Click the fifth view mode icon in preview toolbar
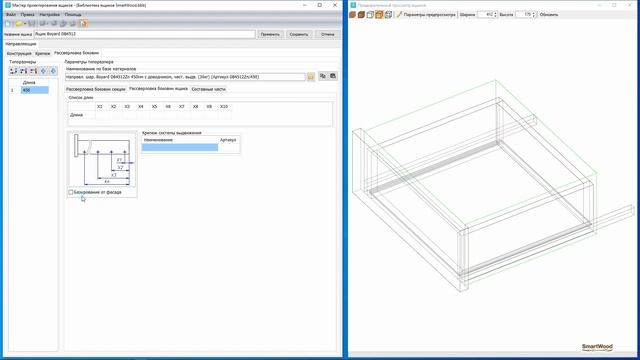Screen dimensions: 640x360 coord(388,15)
